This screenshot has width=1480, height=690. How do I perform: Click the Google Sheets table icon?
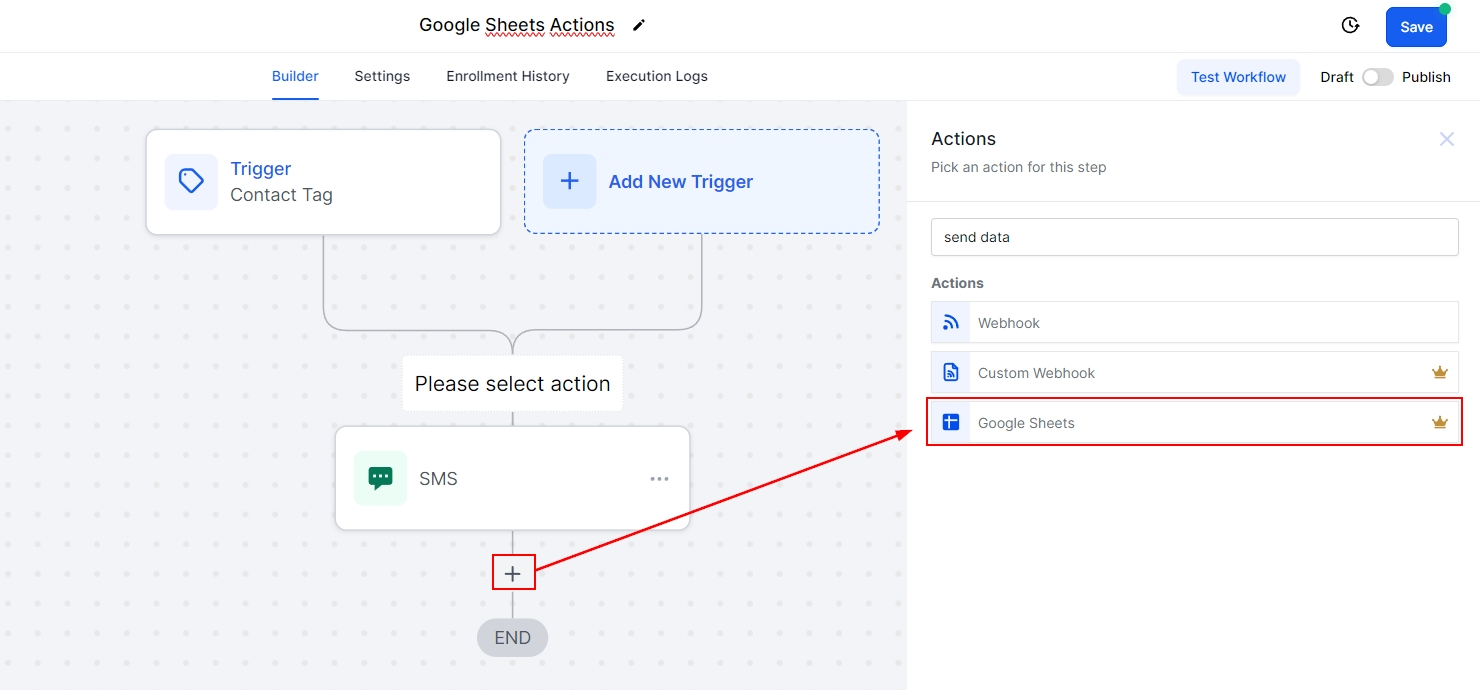[951, 423]
